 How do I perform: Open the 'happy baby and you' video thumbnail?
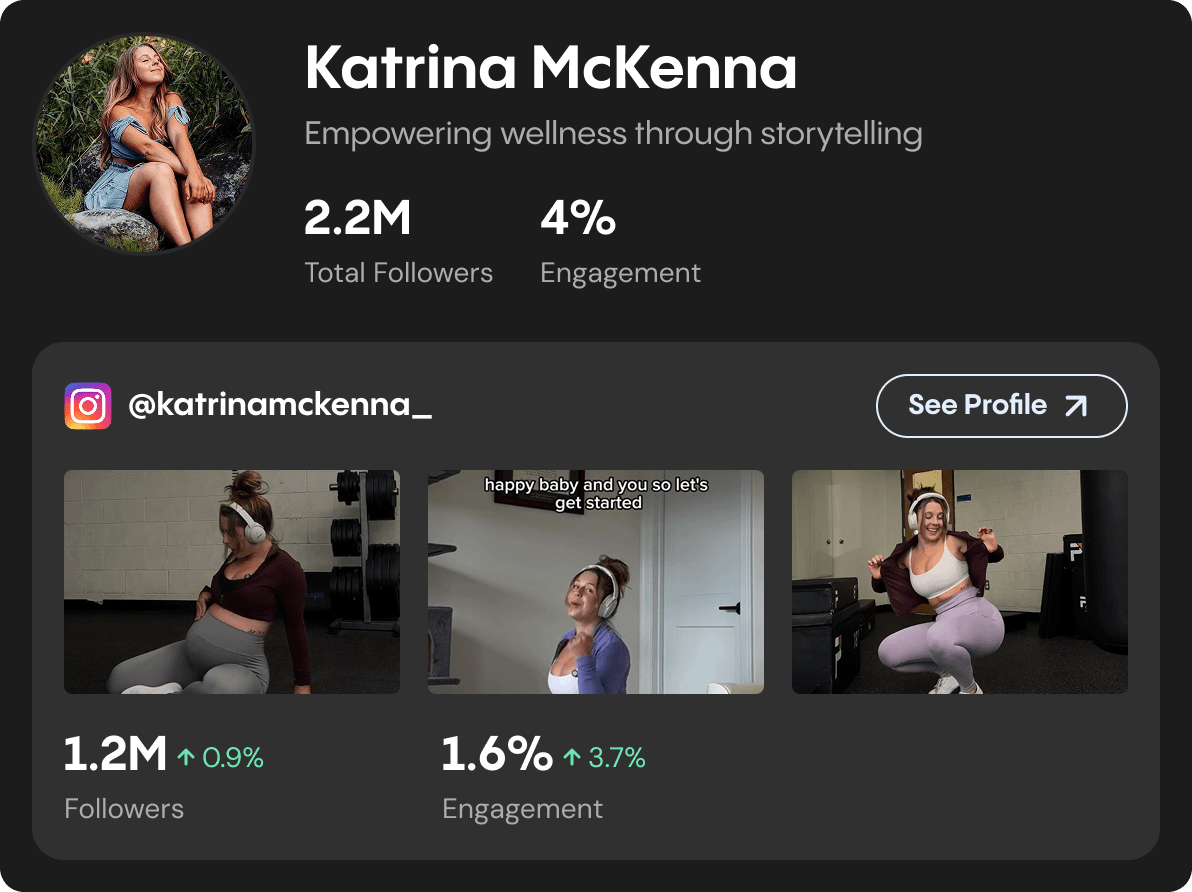tap(595, 582)
